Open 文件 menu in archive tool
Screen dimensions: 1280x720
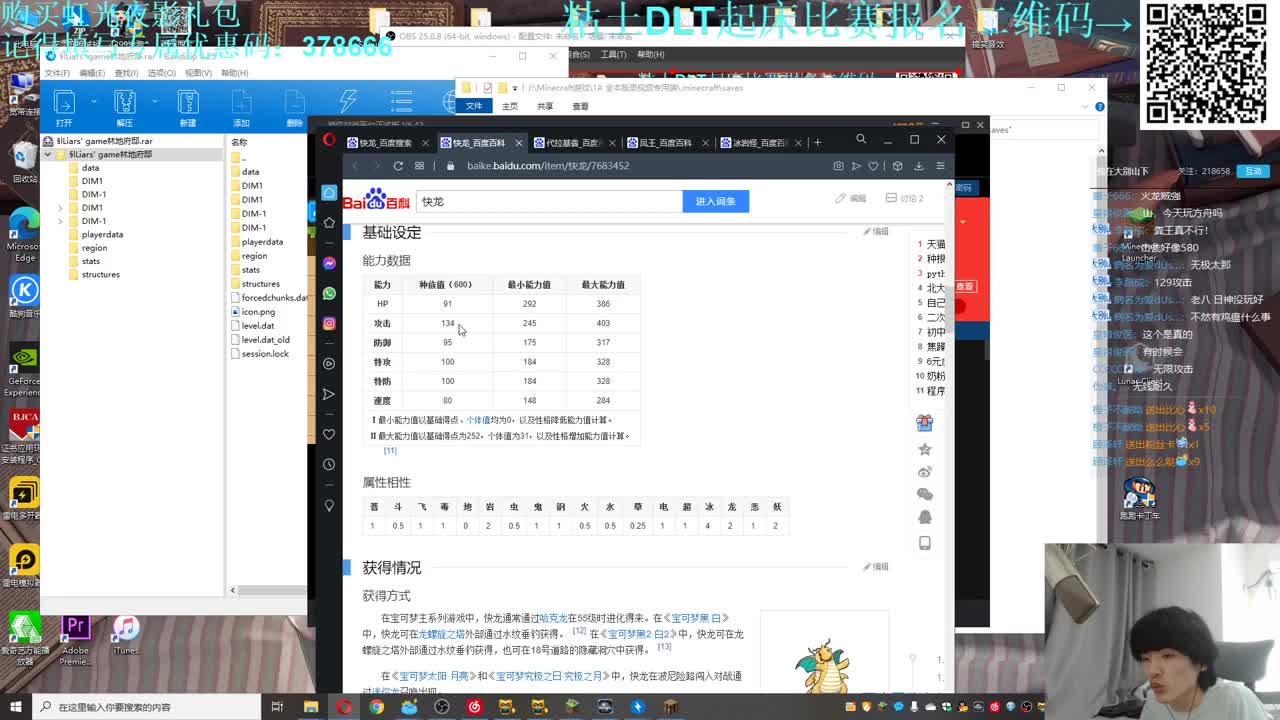tap(57, 73)
